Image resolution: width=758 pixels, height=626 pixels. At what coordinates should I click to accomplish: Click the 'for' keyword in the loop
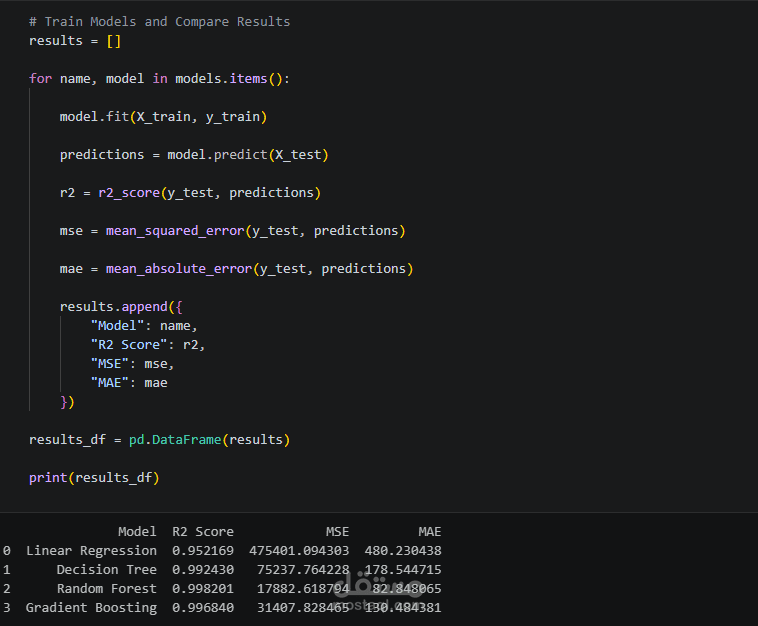click(40, 78)
